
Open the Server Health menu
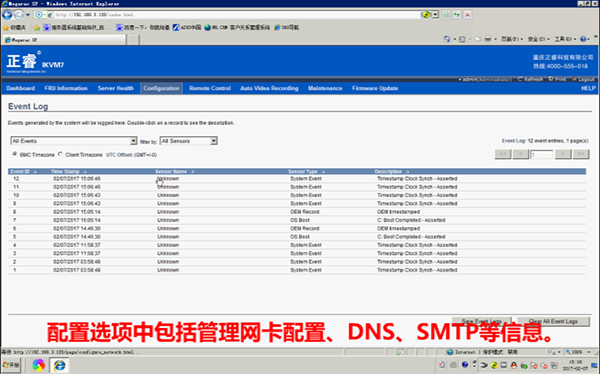coord(116,88)
